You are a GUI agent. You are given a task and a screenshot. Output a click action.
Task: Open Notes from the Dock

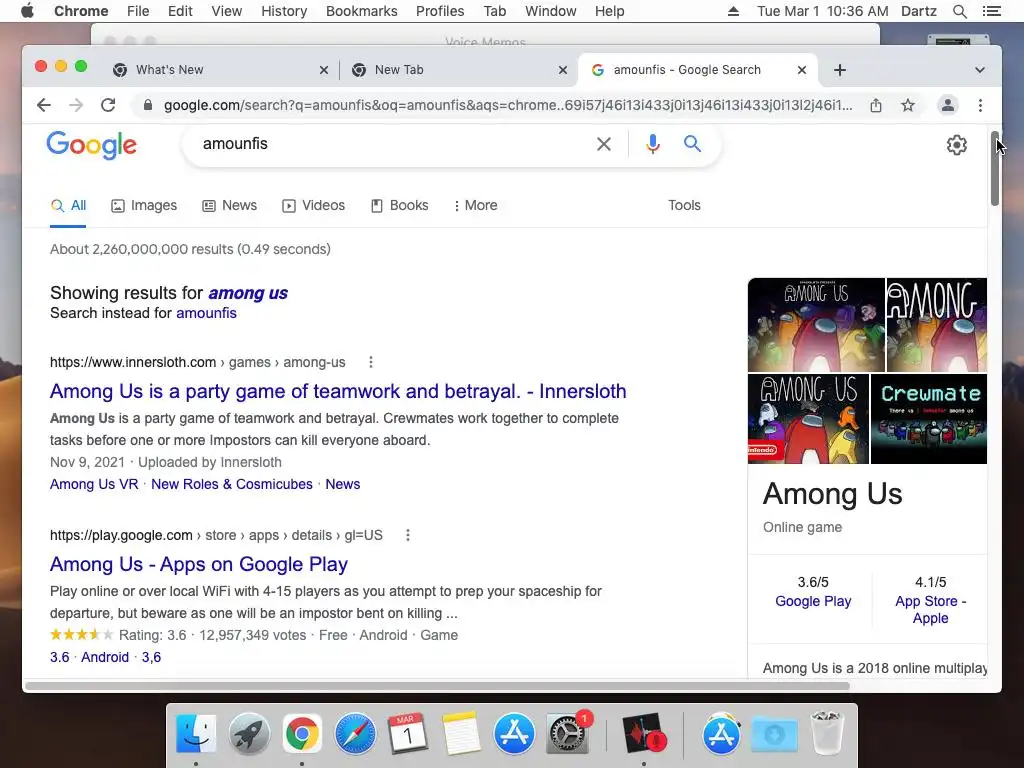(x=461, y=733)
